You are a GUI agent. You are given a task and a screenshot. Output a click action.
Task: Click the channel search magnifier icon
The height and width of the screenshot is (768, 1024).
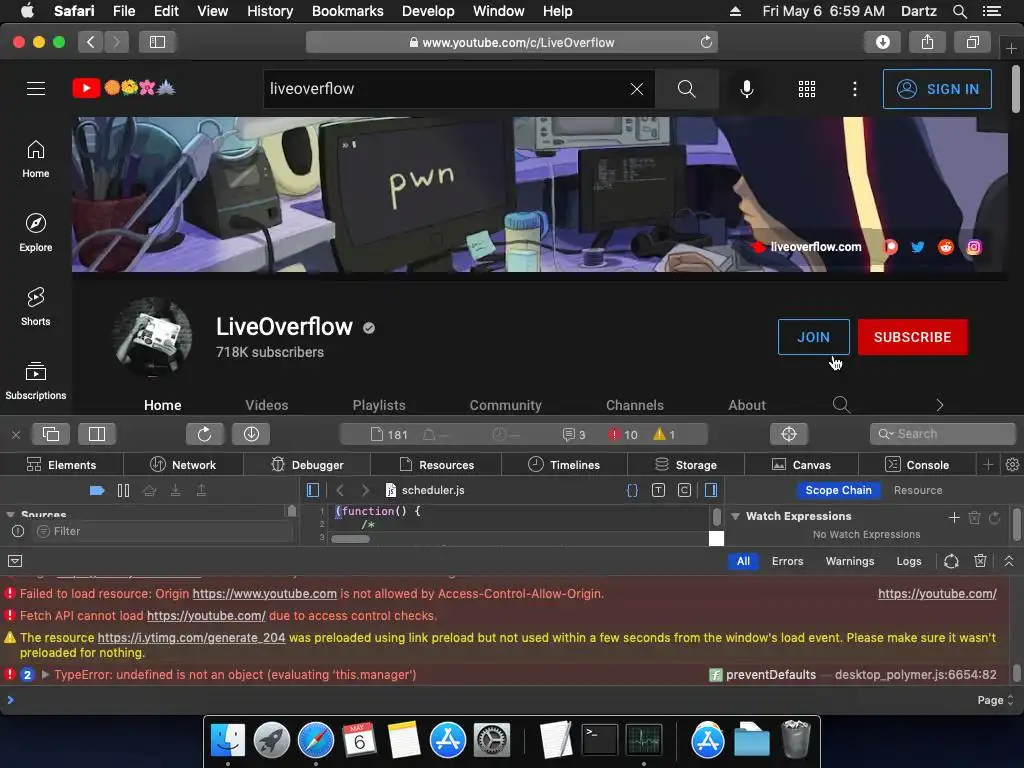tap(841, 405)
